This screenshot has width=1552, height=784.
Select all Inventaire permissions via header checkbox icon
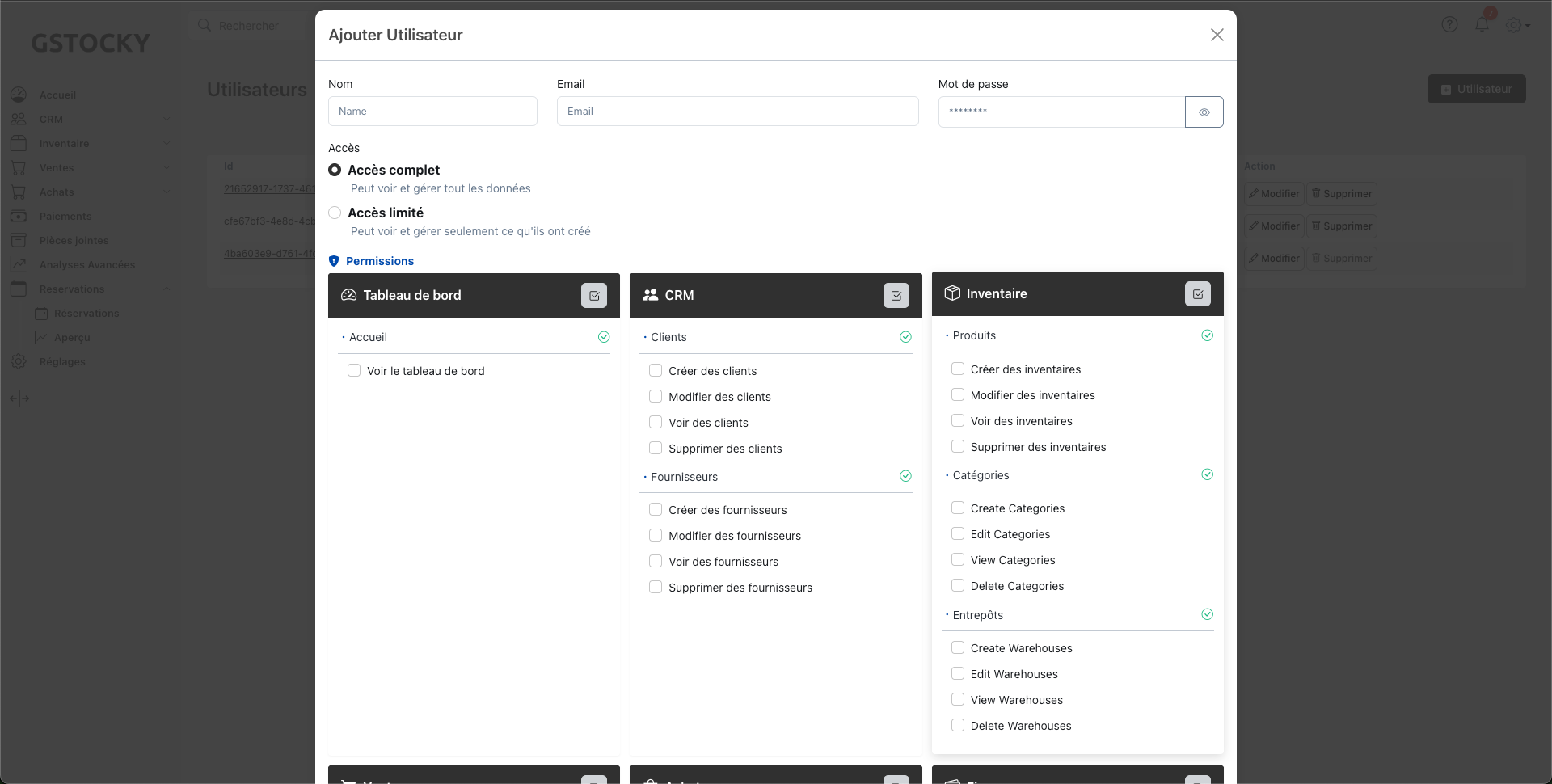pyautogui.click(x=1197, y=293)
